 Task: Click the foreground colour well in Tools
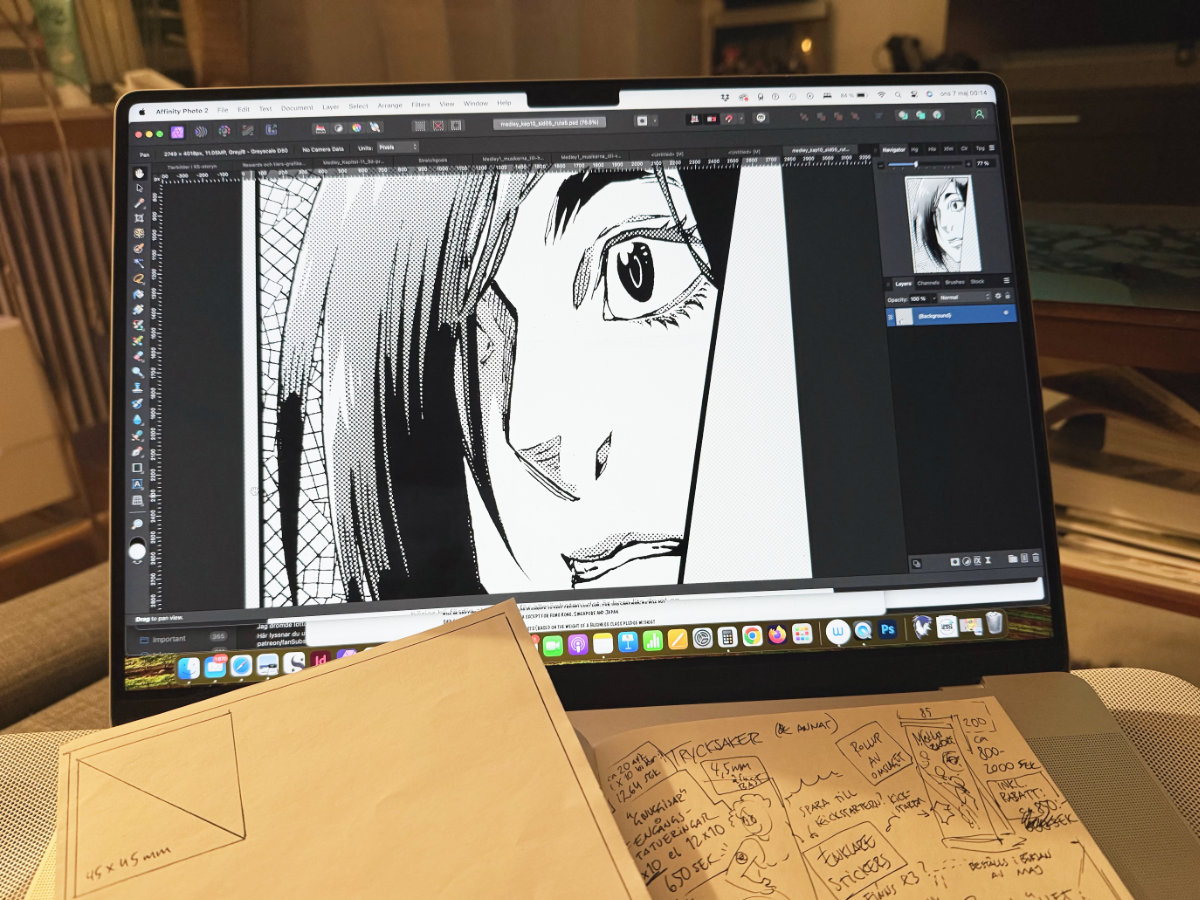[137, 549]
